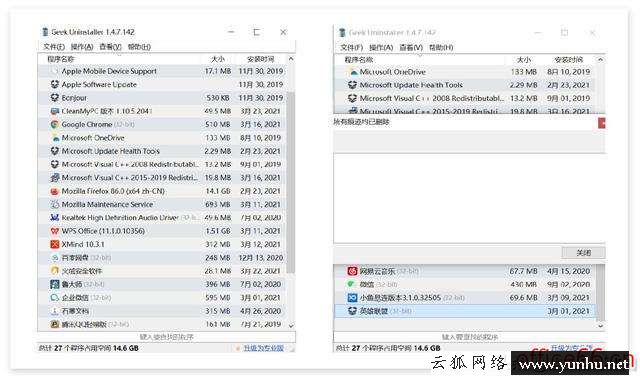Viewport: 640px width, 382px height.
Task: Click the Mozilla Firefox 86.0 icon
Action: 55,191
